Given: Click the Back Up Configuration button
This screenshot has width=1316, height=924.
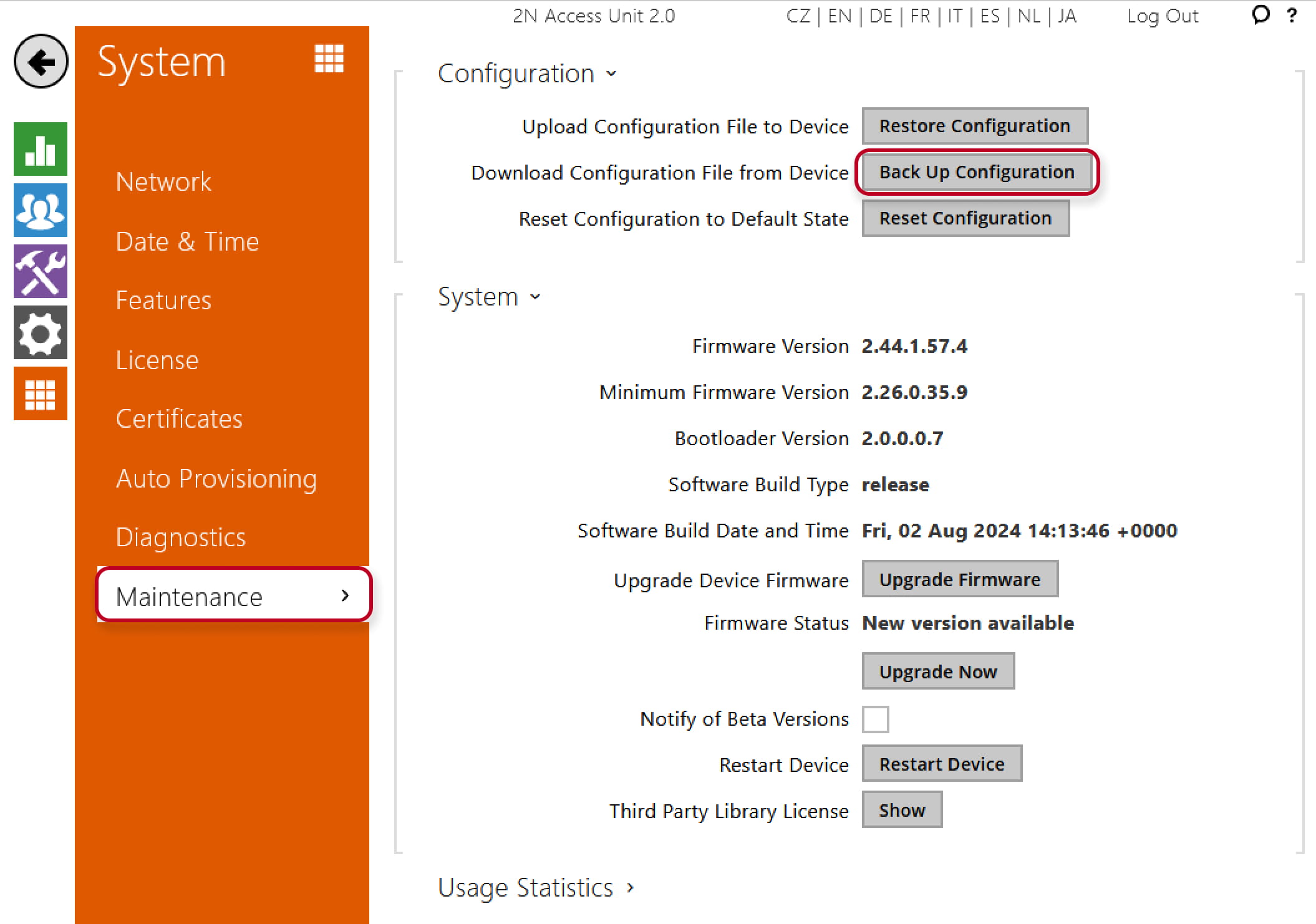Looking at the screenshot, I should (977, 172).
